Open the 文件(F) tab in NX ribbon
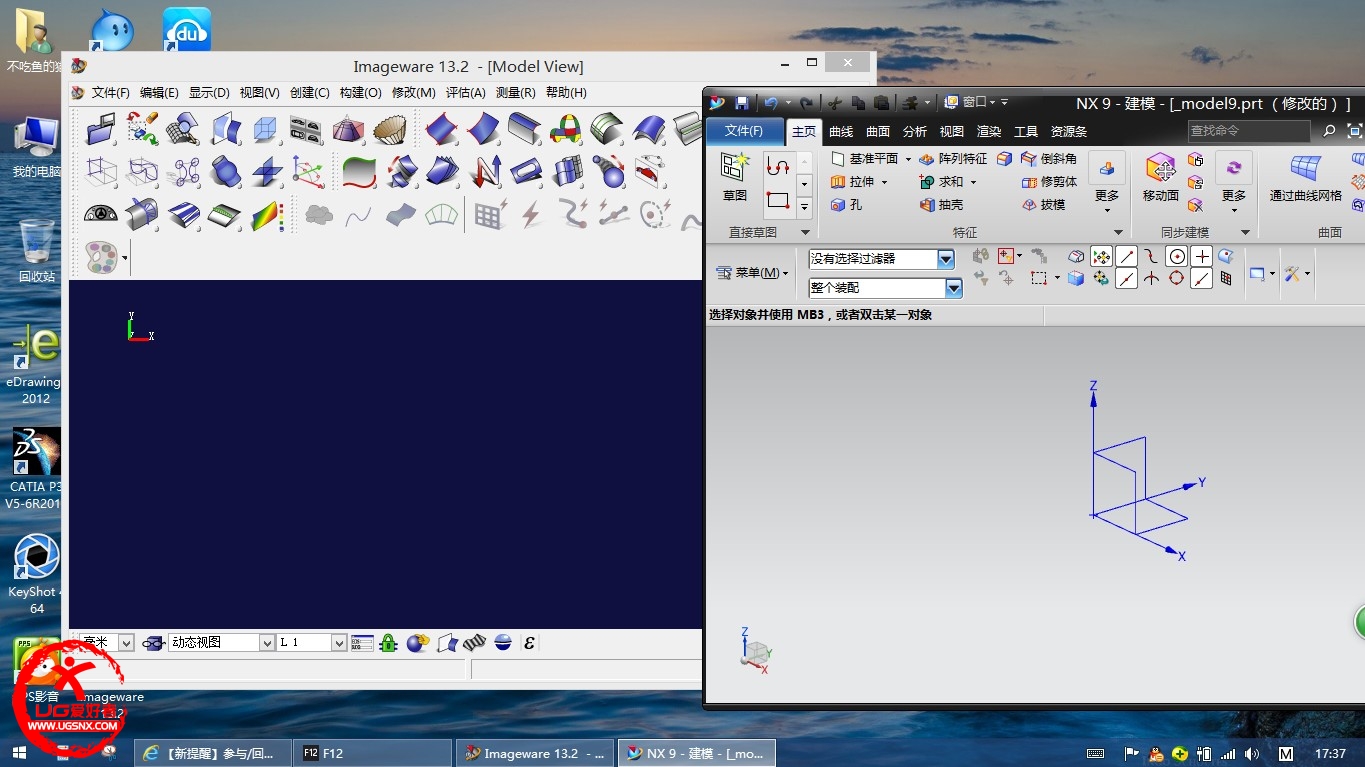This screenshot has width=1365, height=767. coord(744,131)
